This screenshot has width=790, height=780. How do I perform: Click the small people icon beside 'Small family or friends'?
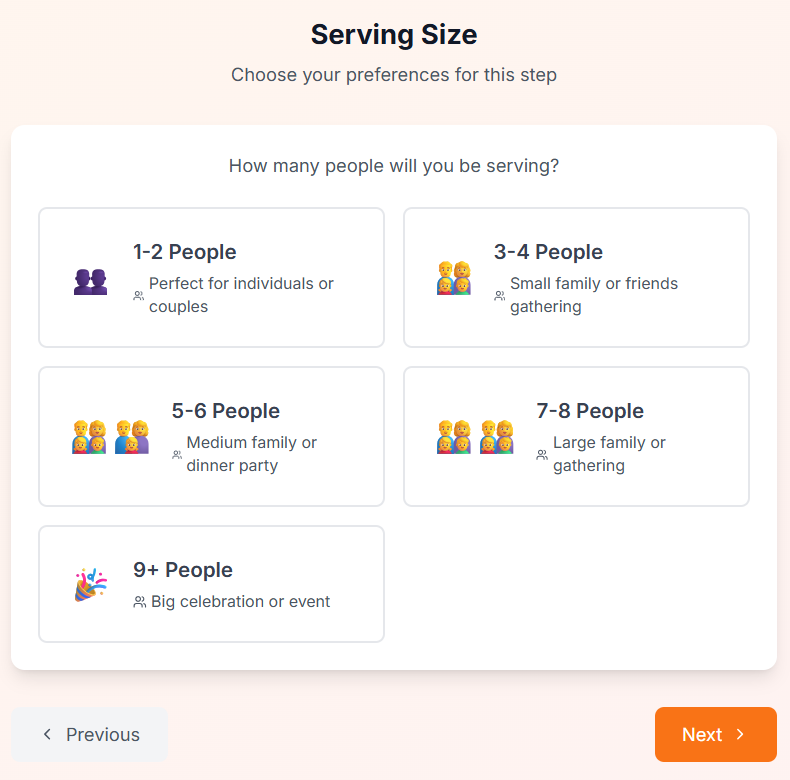point(500,296)
